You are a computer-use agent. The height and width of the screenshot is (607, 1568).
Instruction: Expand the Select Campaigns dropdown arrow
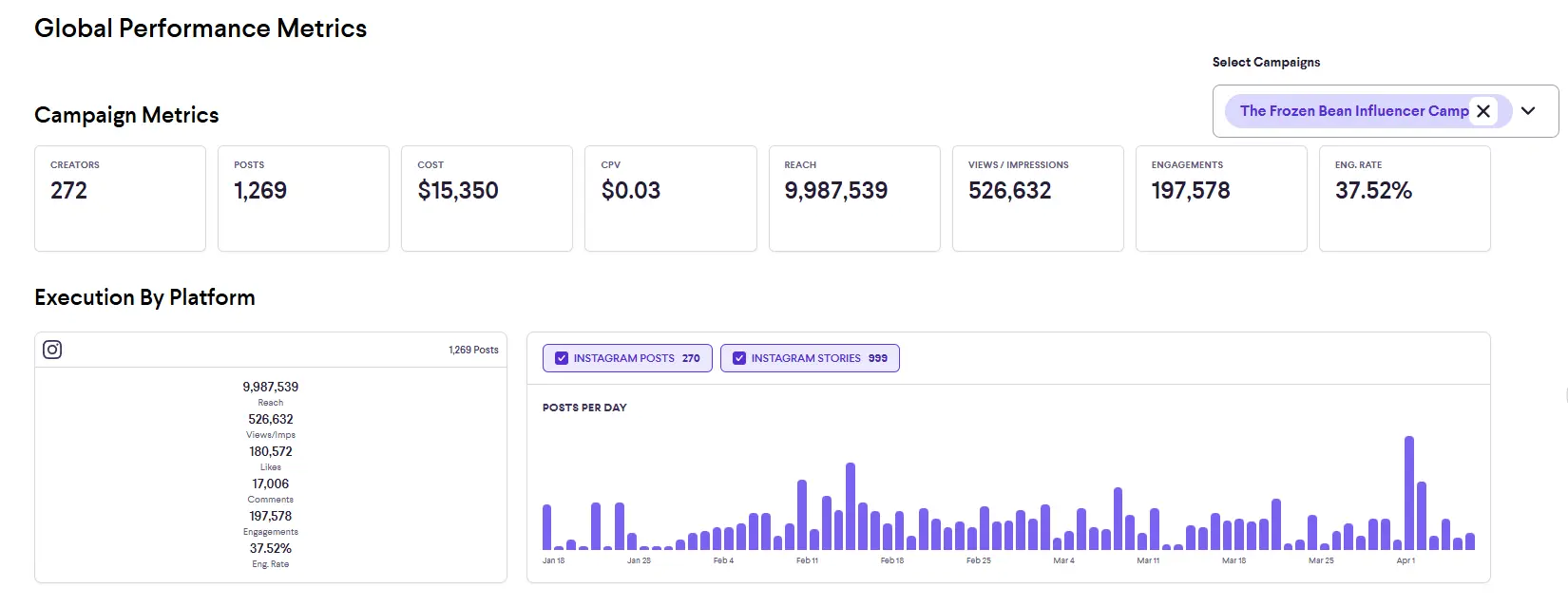tap(1528, 111)
